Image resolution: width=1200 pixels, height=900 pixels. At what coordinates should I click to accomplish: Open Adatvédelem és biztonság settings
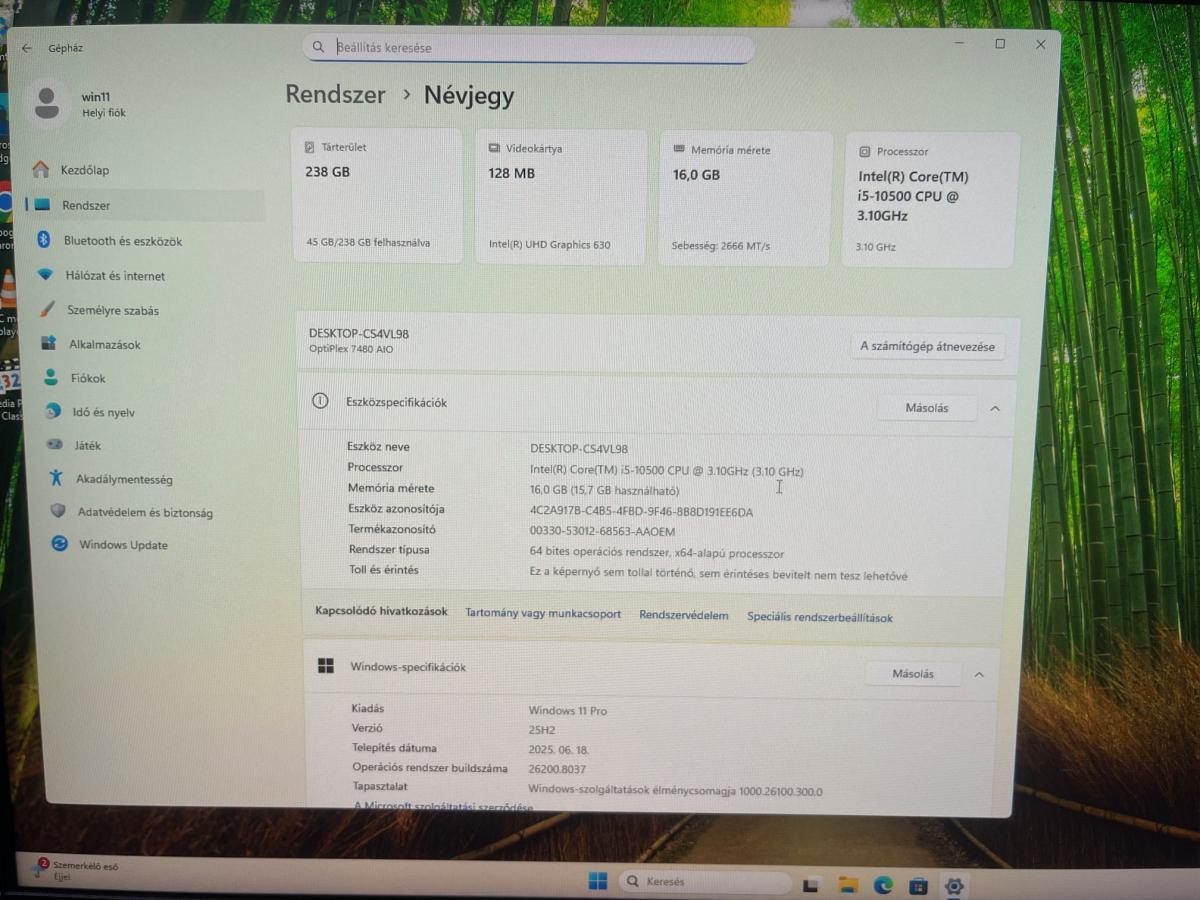[144, 513]
